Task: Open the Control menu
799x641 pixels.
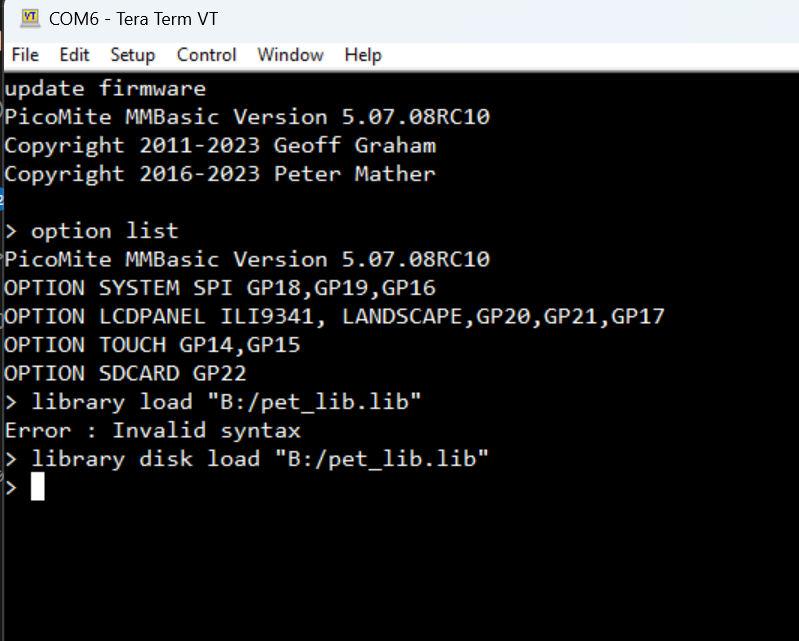Action: [x=206, y=55]
